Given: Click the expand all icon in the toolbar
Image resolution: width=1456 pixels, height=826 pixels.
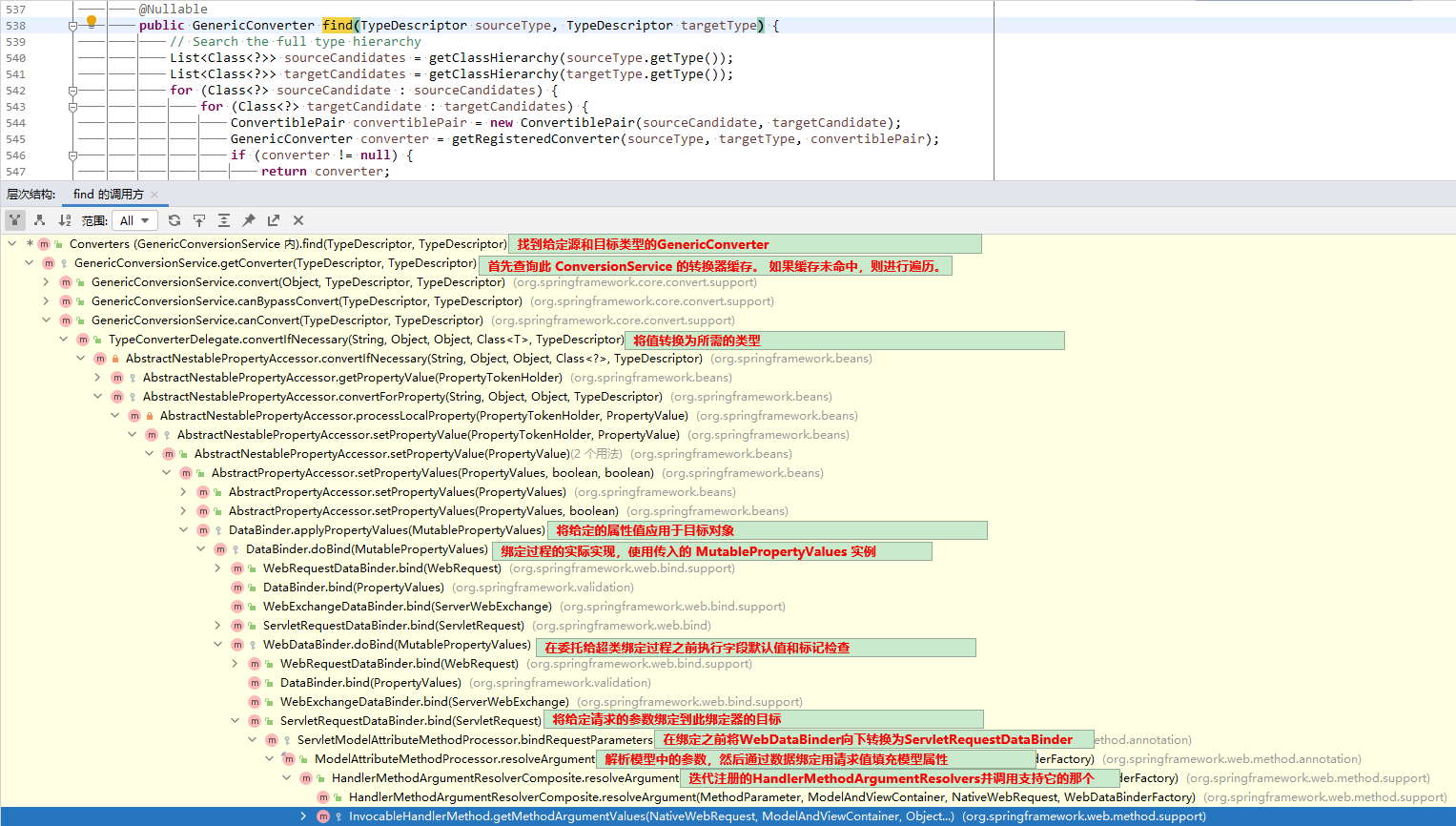Looking at the screenshot, I should coord(224,220).
